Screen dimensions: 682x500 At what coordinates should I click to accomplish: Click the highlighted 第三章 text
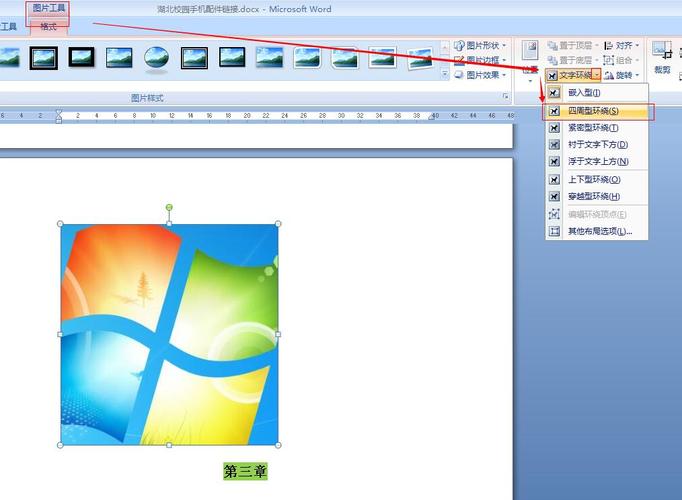coord(245,471)
